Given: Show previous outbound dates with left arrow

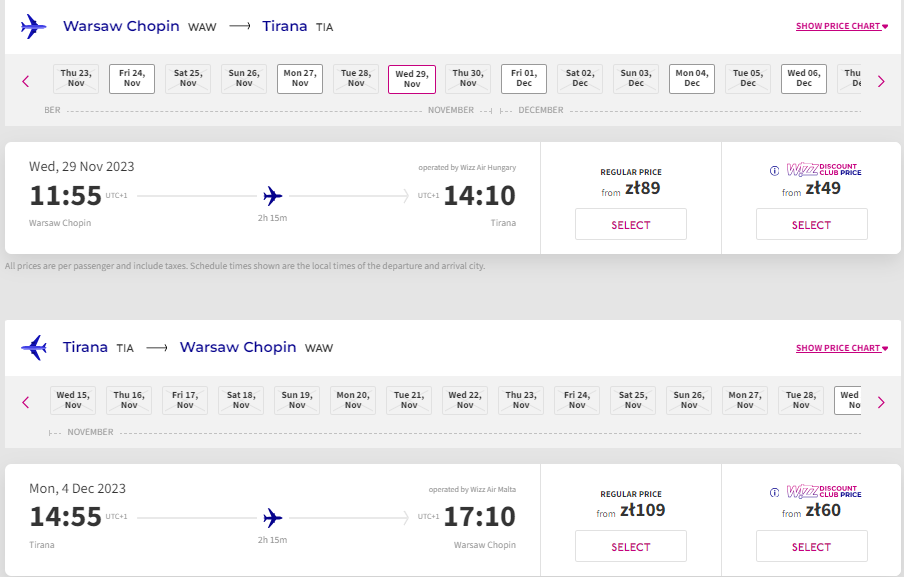Looking at the screenshot, I should [x=25, y=81].
